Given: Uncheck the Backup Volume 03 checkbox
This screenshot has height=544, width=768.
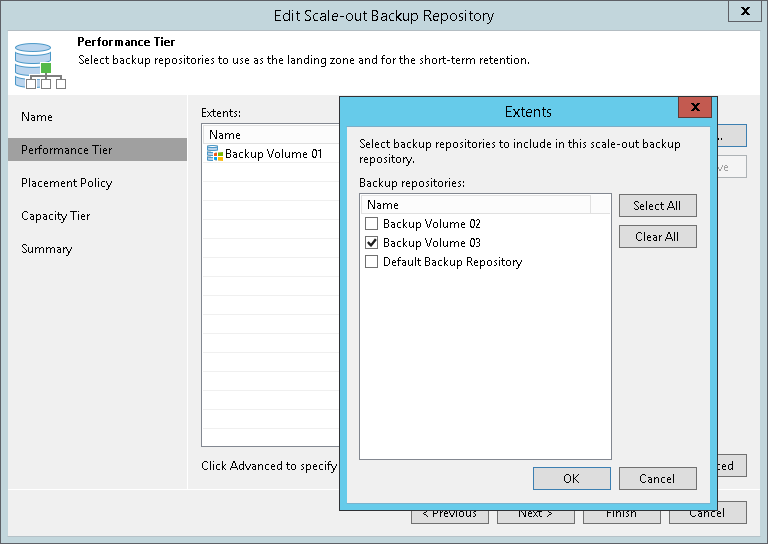Looking at the screenshot, I should click(x=372, y=243).
